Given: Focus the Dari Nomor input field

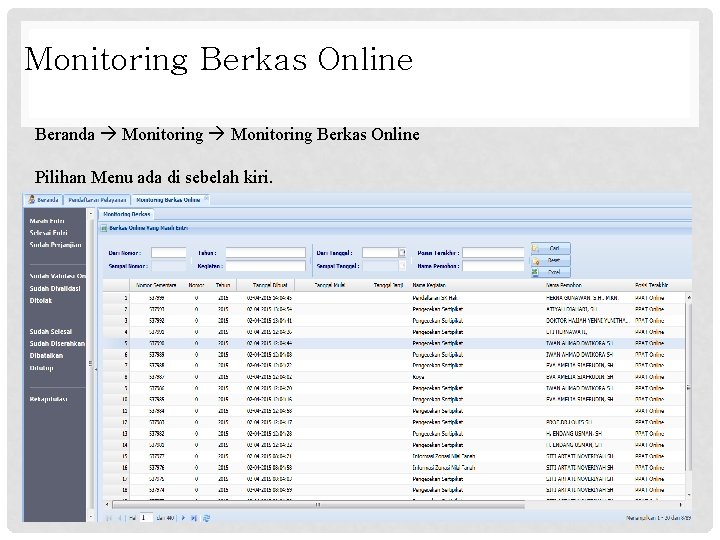Looking at the screenshot, I should pos(169,253).
